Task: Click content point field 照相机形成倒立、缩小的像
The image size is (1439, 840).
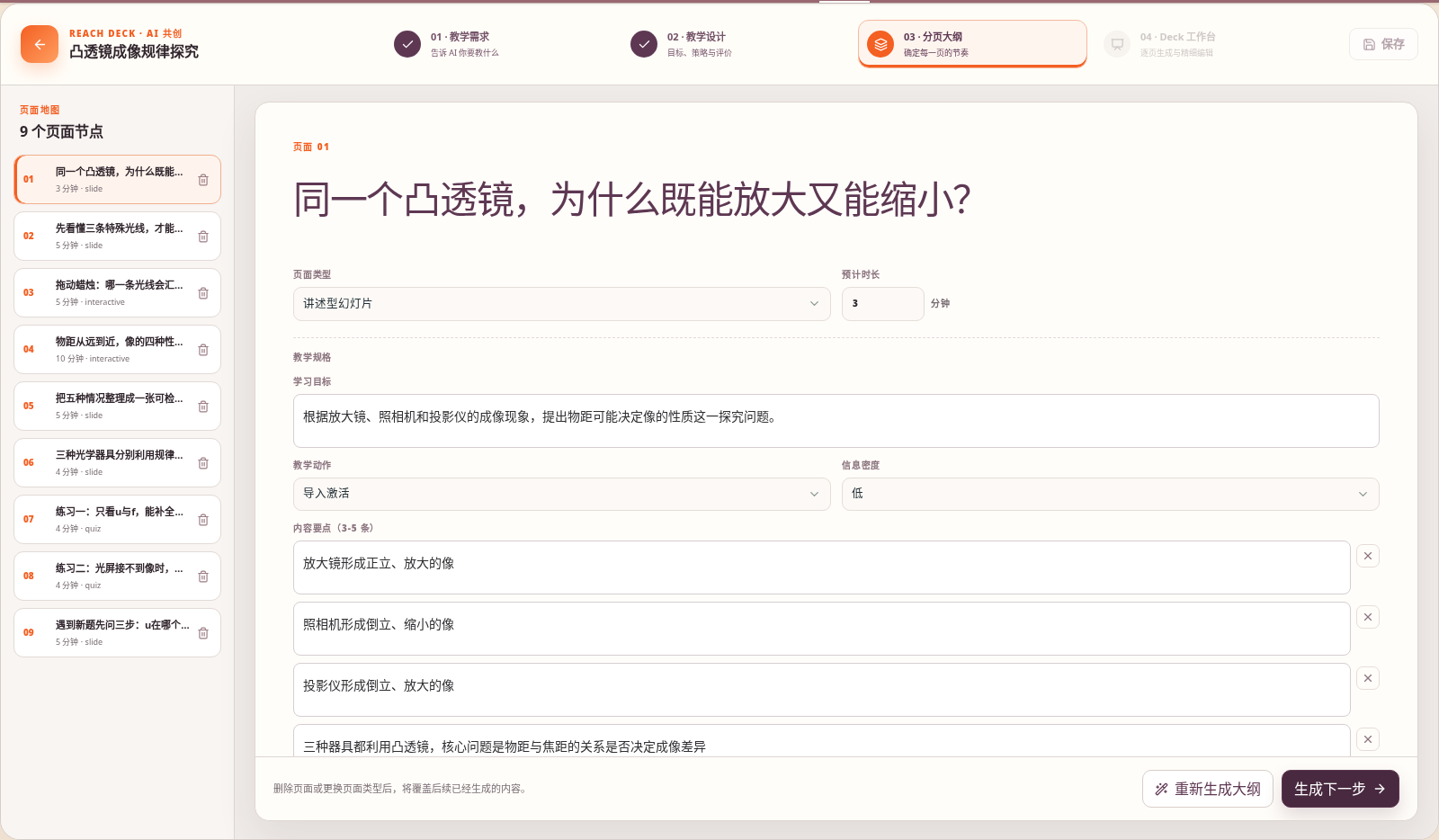Action: tap(821, 629)
